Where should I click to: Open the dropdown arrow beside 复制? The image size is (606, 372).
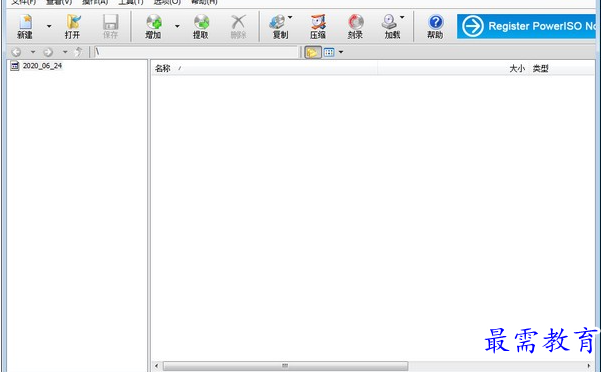pos(290,17)
